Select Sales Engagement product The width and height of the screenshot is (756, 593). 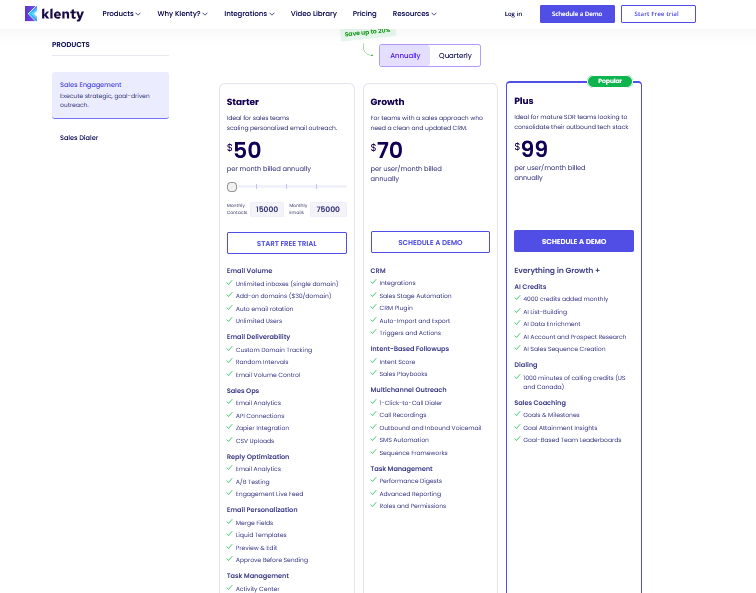[110, 94]
